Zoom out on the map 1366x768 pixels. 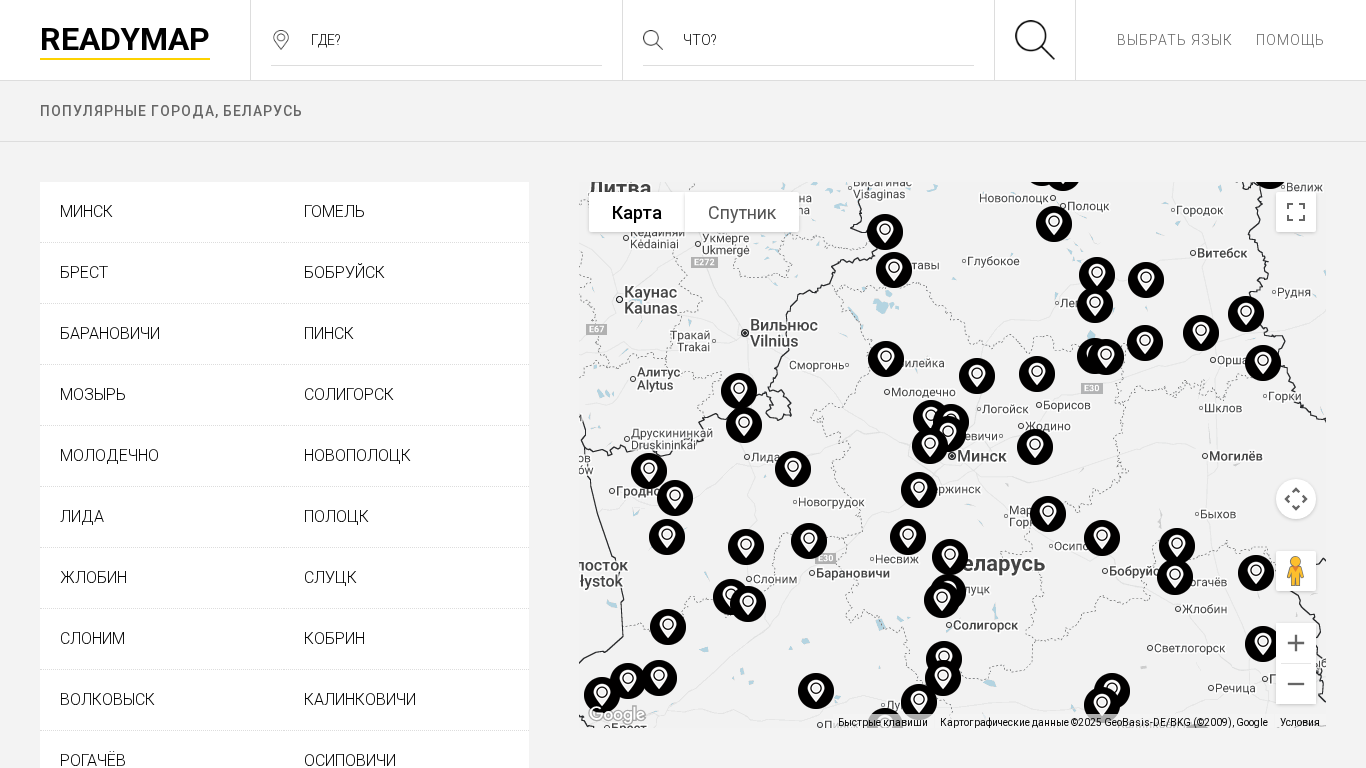tap(1296, 684)
